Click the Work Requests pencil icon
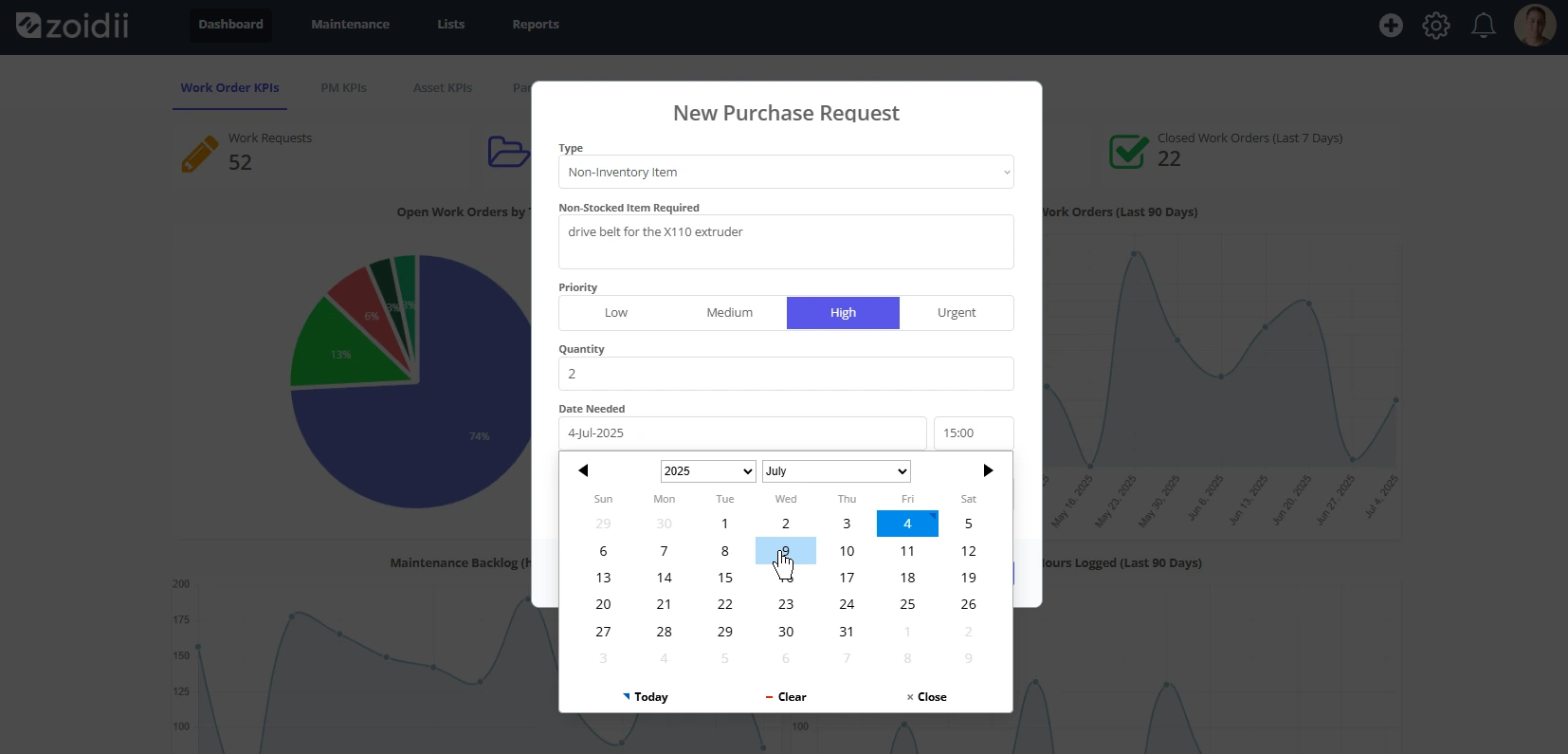This screenshot has width=1568, height=754. (x=200, y=154)
